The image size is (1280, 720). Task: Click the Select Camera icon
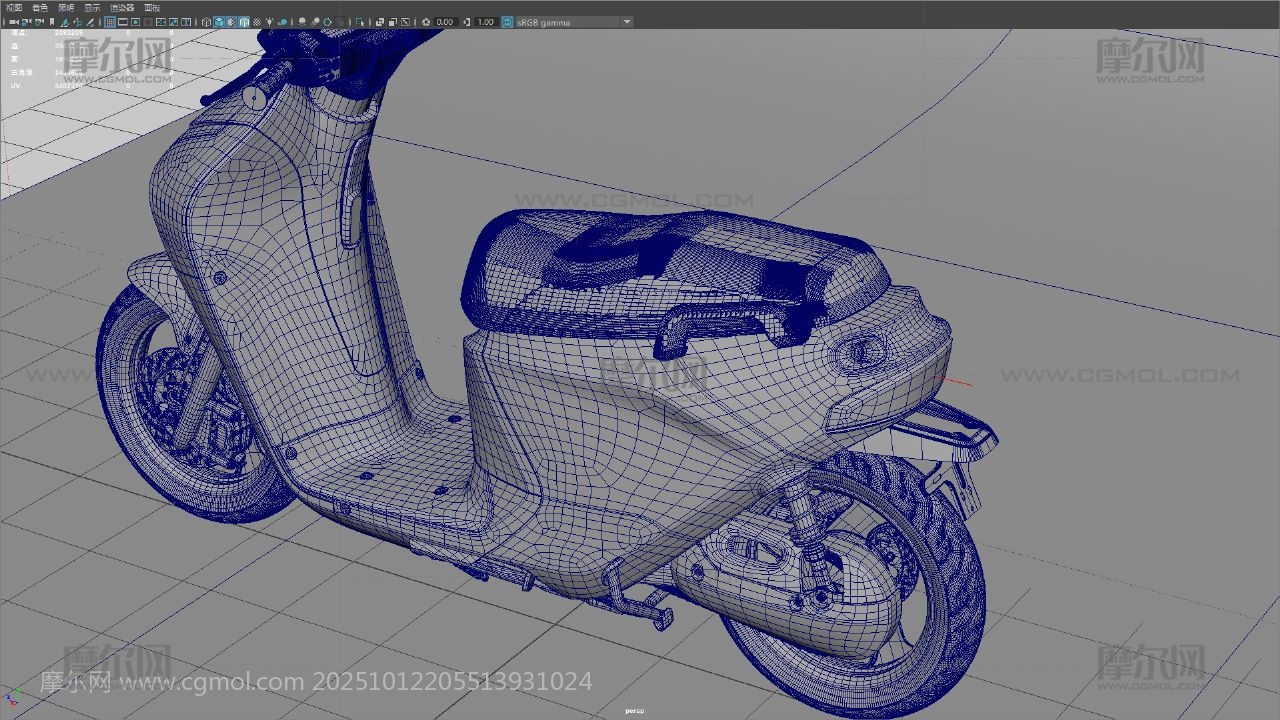(13, 22)
